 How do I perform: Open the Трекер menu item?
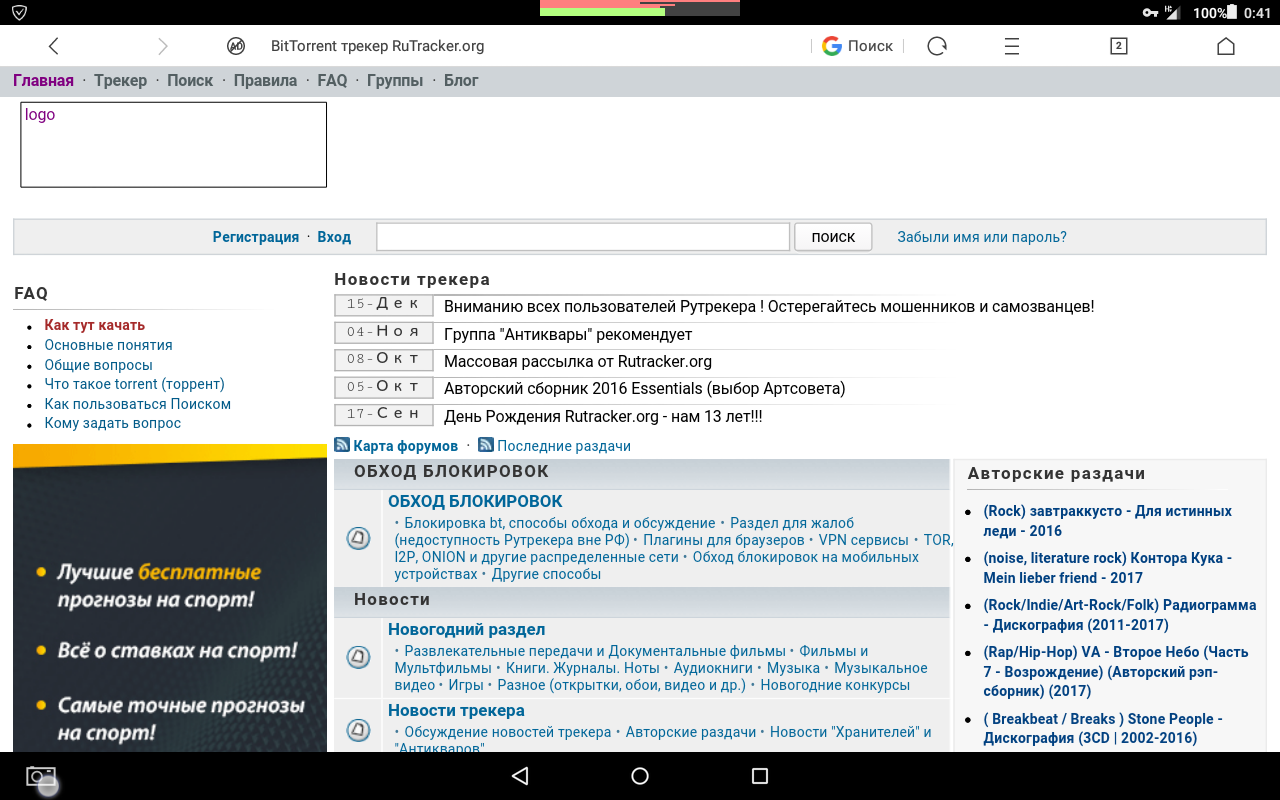121,81
